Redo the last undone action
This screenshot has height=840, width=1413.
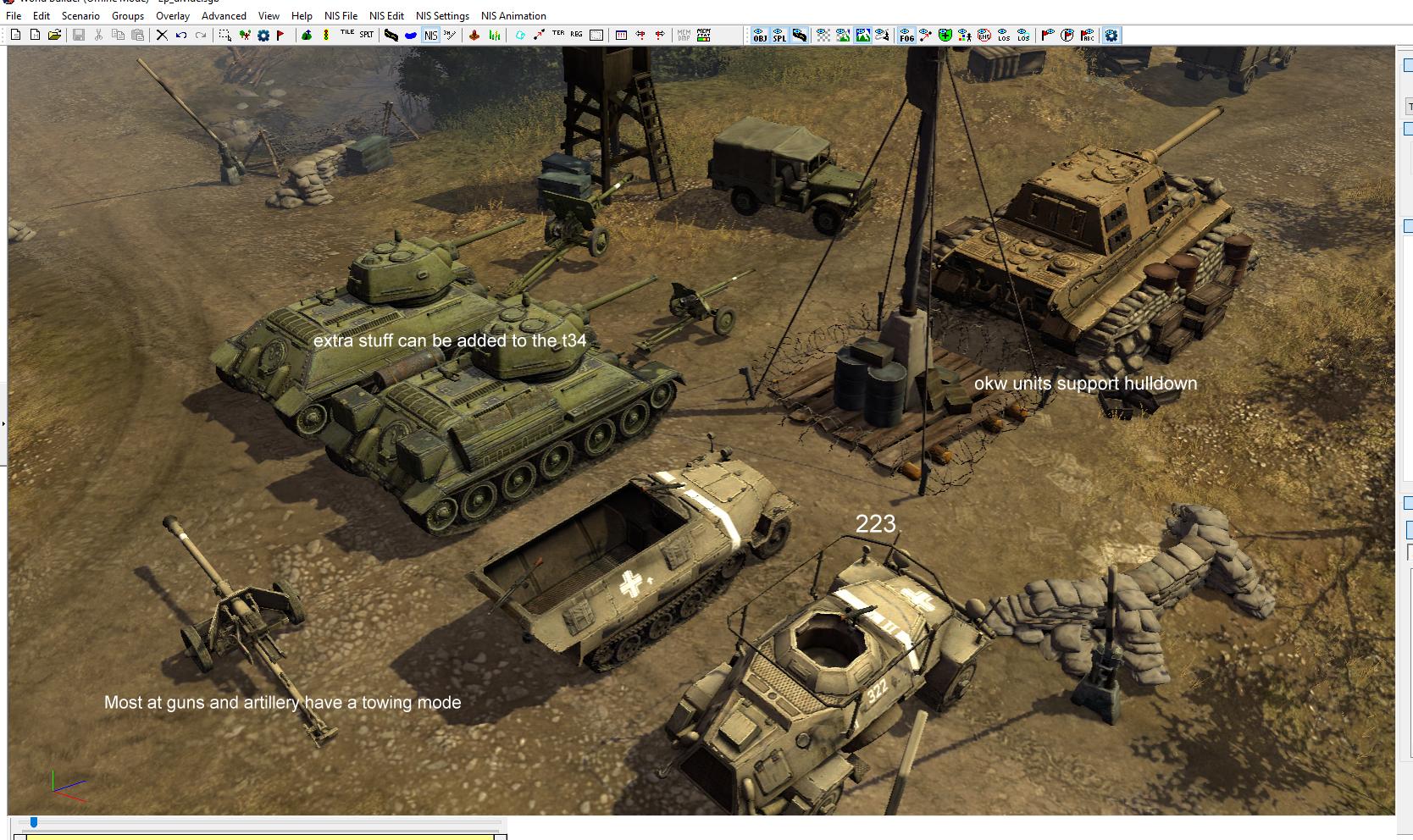click(201, 35)
